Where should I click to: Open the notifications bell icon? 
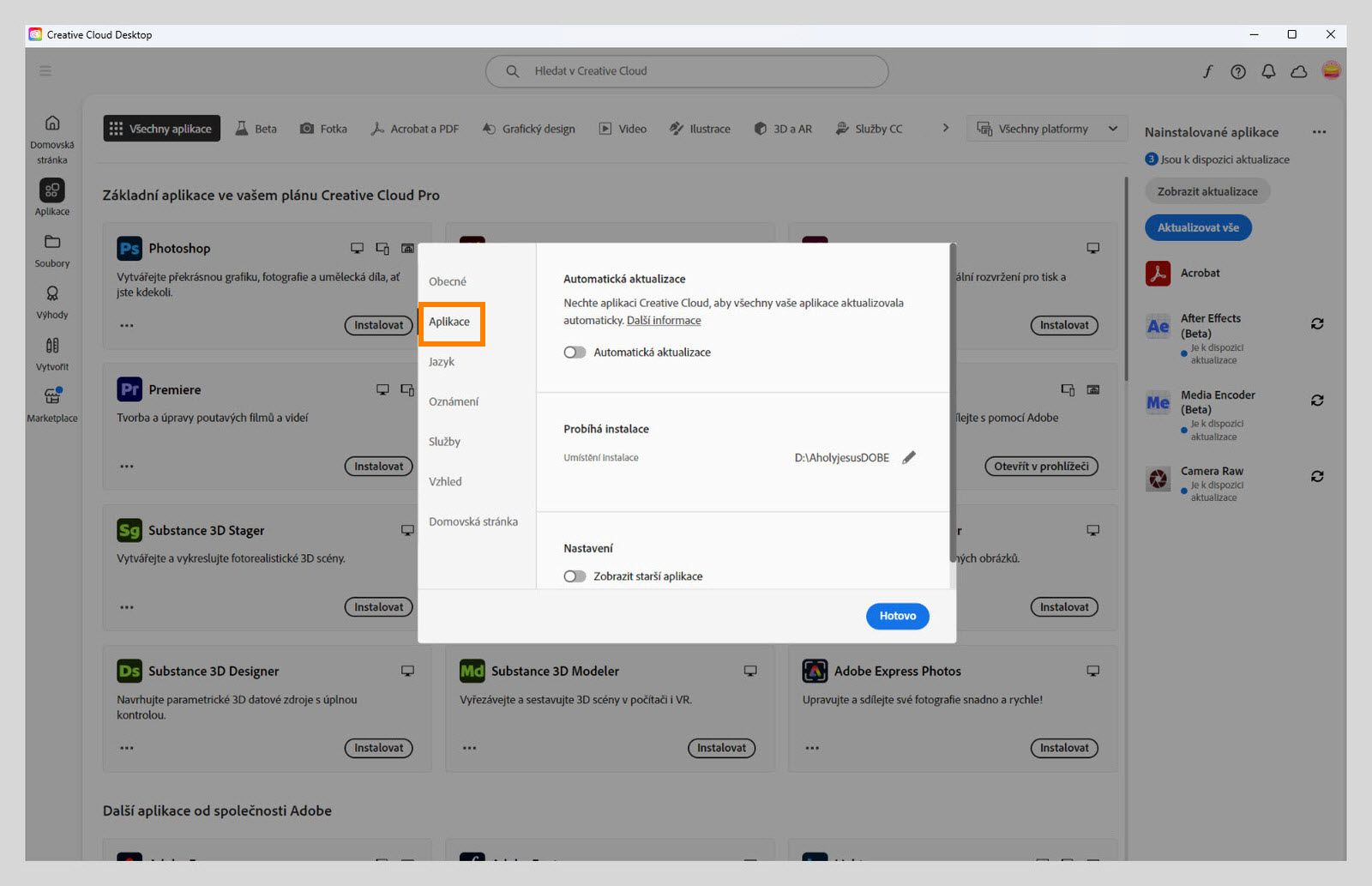point(1268,71)
